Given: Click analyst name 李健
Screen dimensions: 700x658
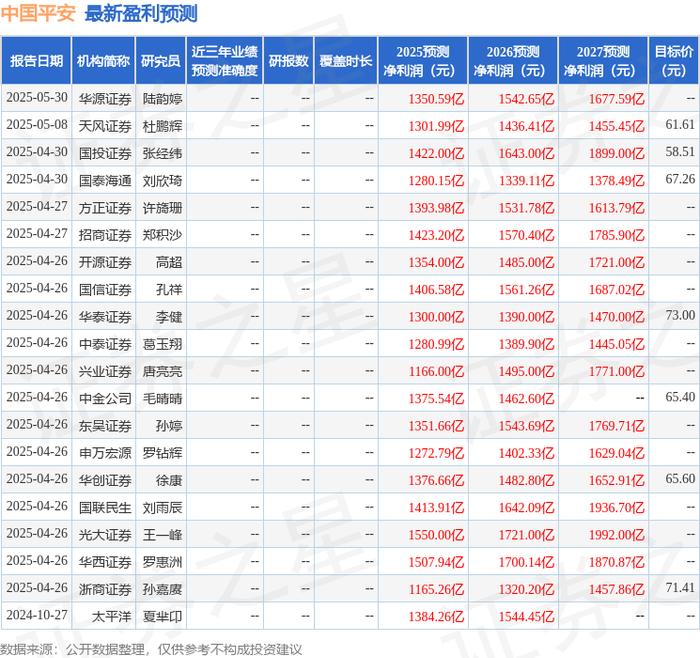Looking at the screenshot, I should 169,317.
